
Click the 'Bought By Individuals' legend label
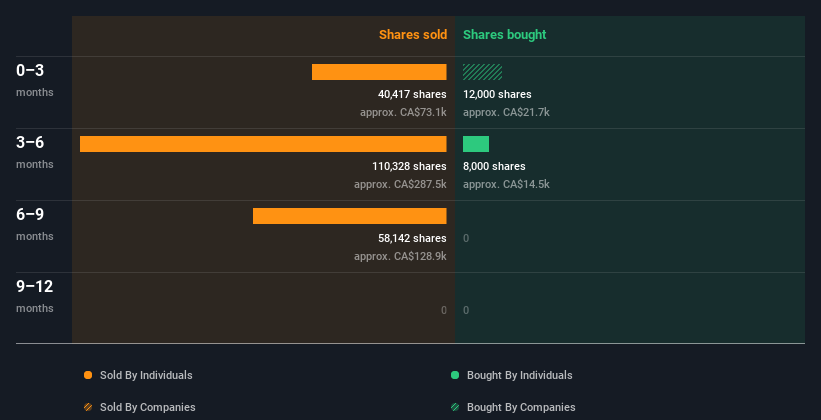pos(519,375)
